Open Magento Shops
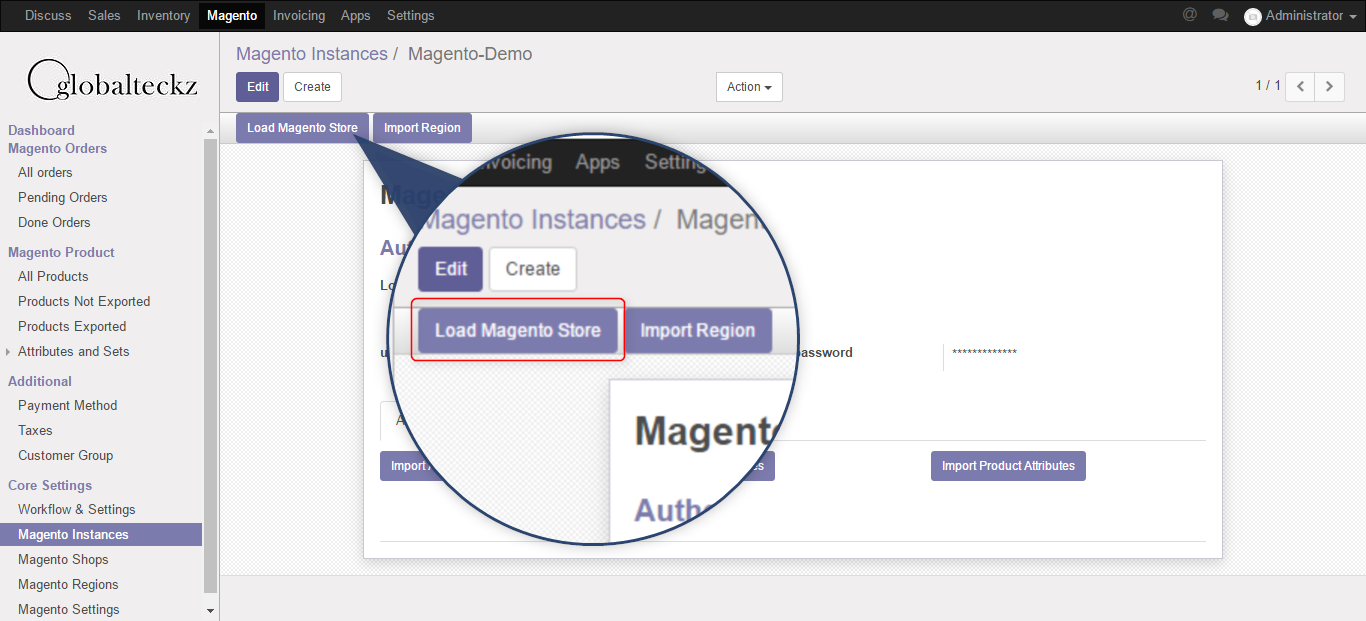This screenshot has height=621, width=1366. [x=63, y=559]
